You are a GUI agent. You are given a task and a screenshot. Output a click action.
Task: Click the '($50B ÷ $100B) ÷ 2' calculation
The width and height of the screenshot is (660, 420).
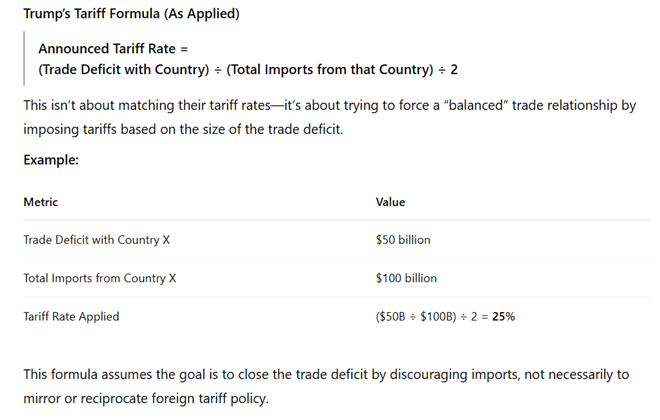click(426, 316)
